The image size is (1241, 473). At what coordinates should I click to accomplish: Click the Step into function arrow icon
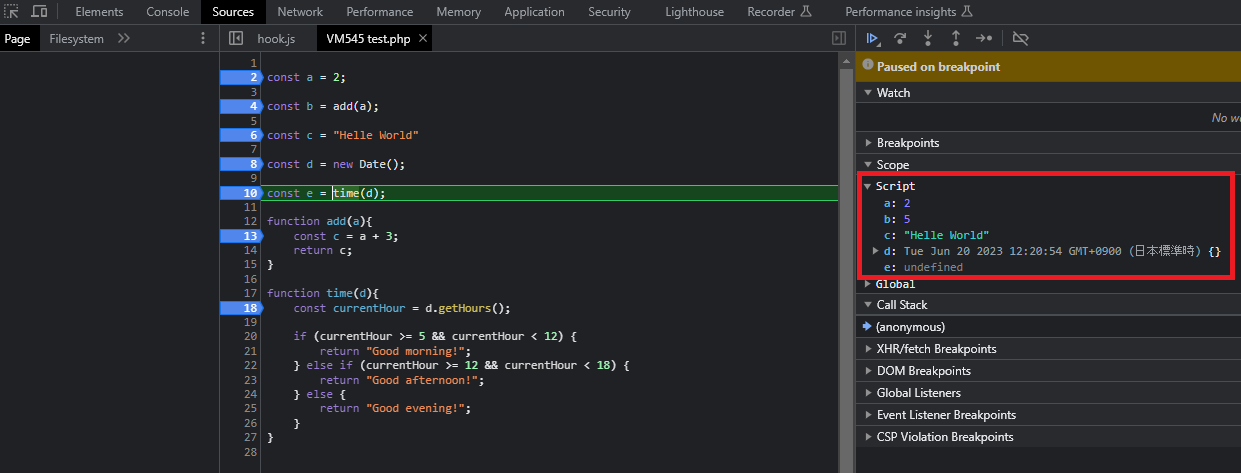928,38
